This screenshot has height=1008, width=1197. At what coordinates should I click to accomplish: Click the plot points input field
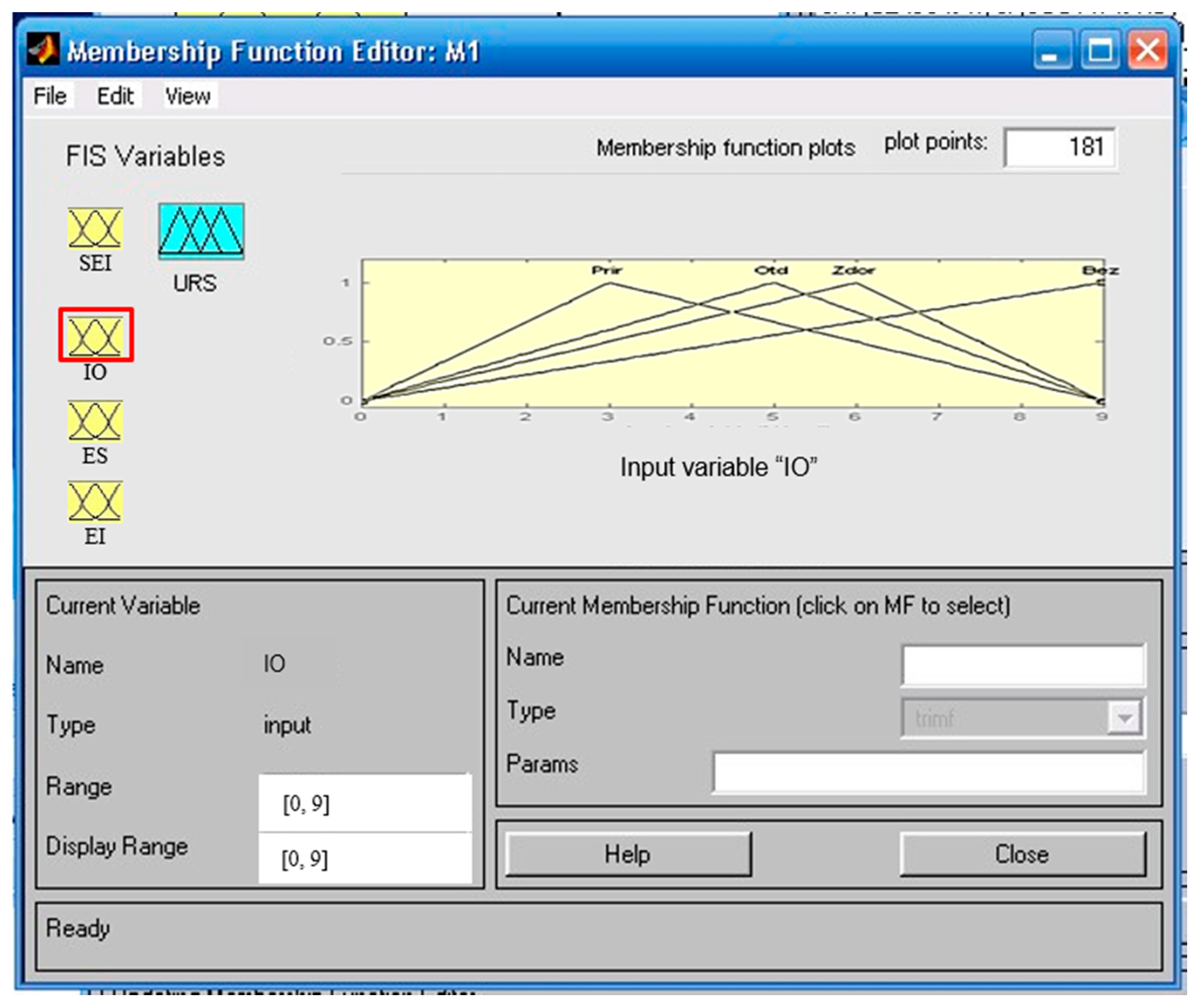point(1059,147)
